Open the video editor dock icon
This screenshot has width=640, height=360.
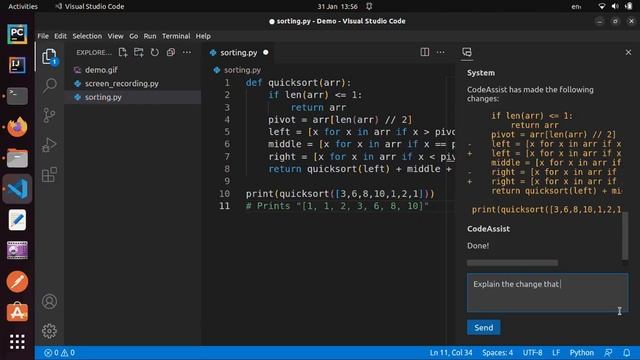click(17, 251)
